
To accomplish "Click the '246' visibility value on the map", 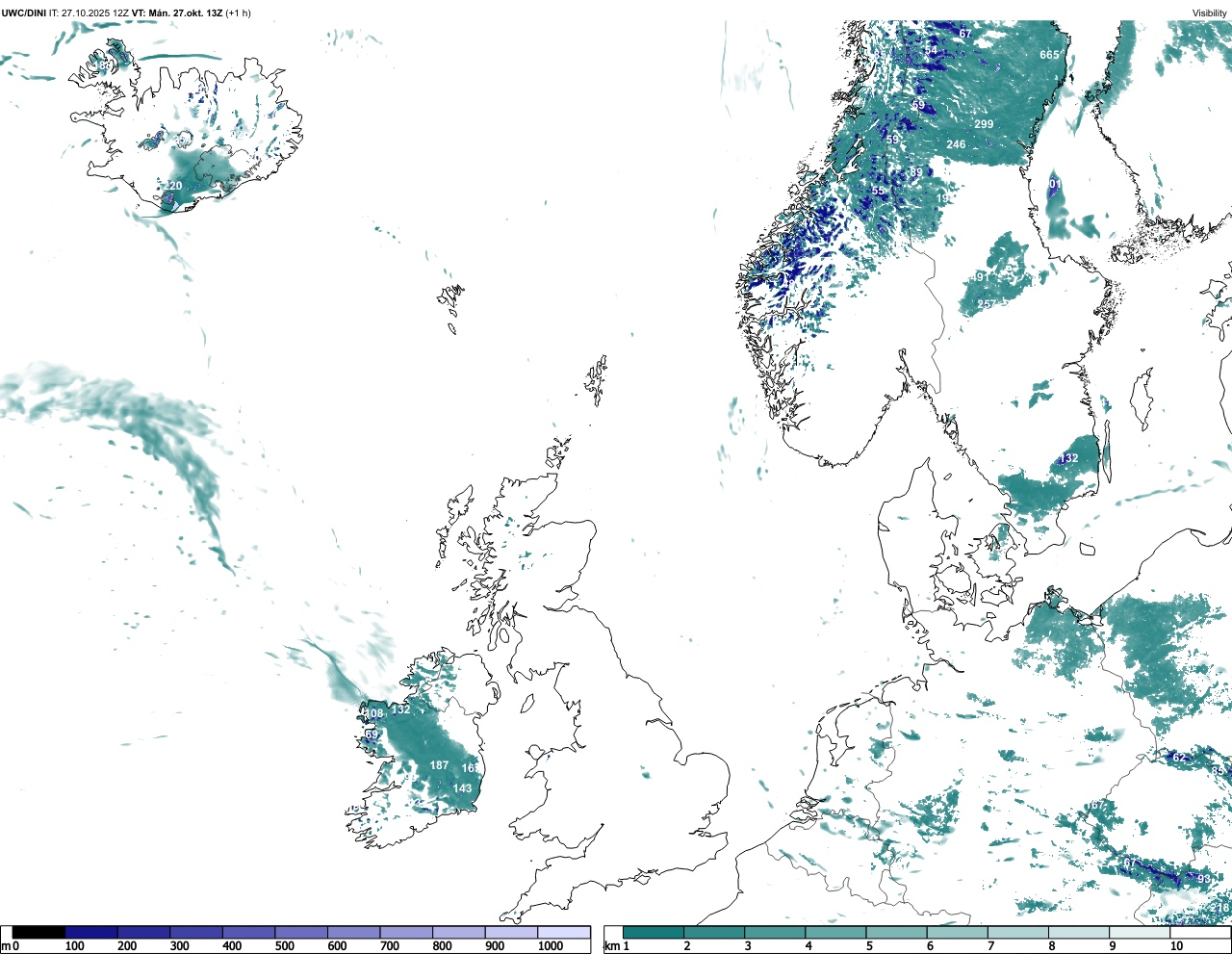I will click(x=956, y=144).
